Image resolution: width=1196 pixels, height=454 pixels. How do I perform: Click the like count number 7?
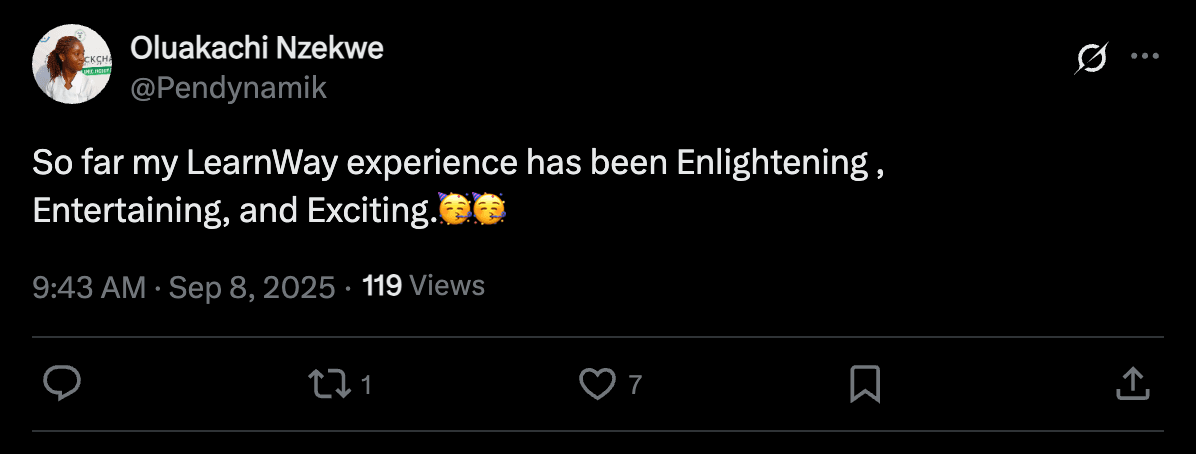click(x=634, y=385)
